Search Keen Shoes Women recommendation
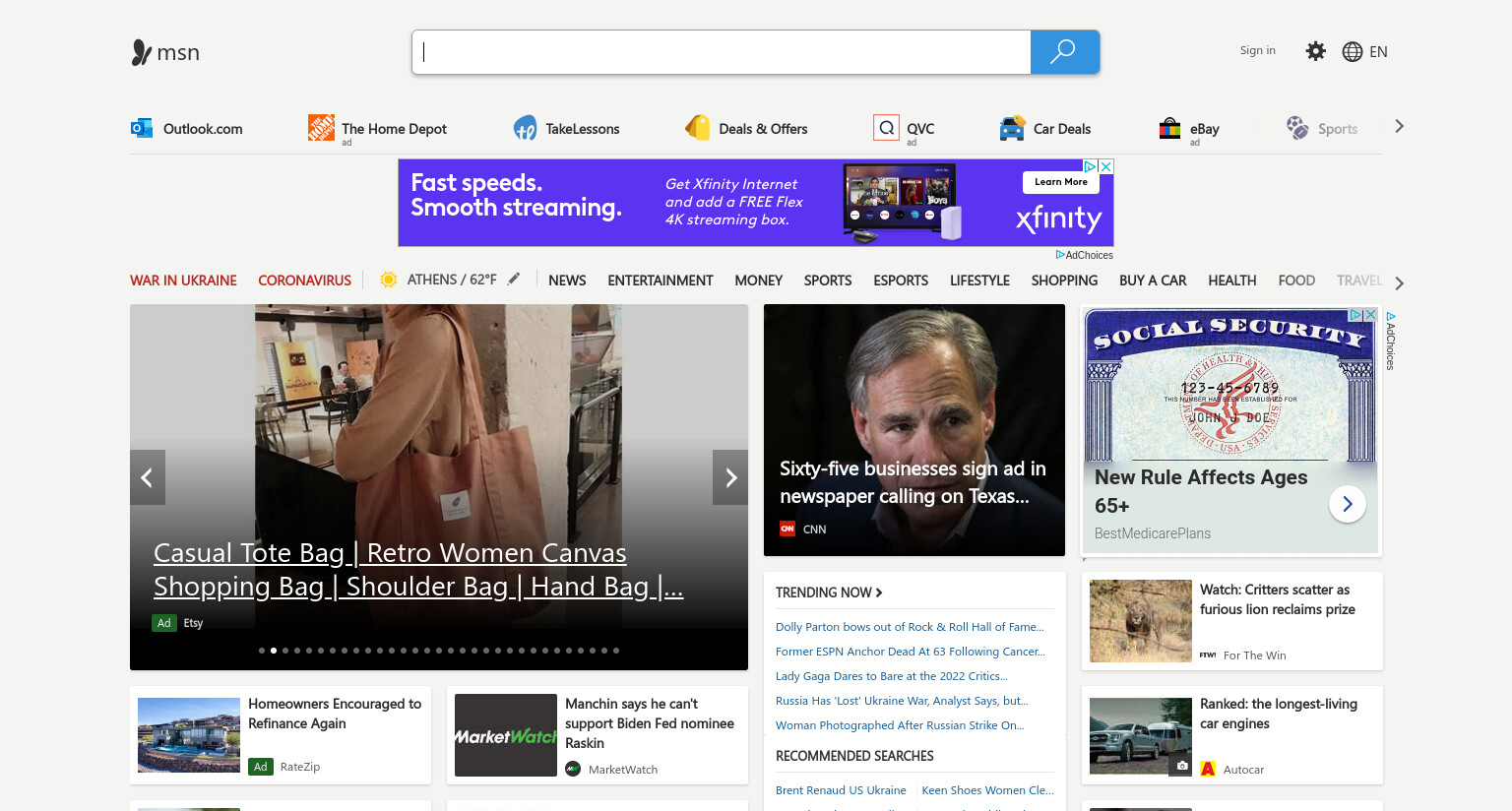Viewport: 1512px width, 811px height. tap(987, 790)
